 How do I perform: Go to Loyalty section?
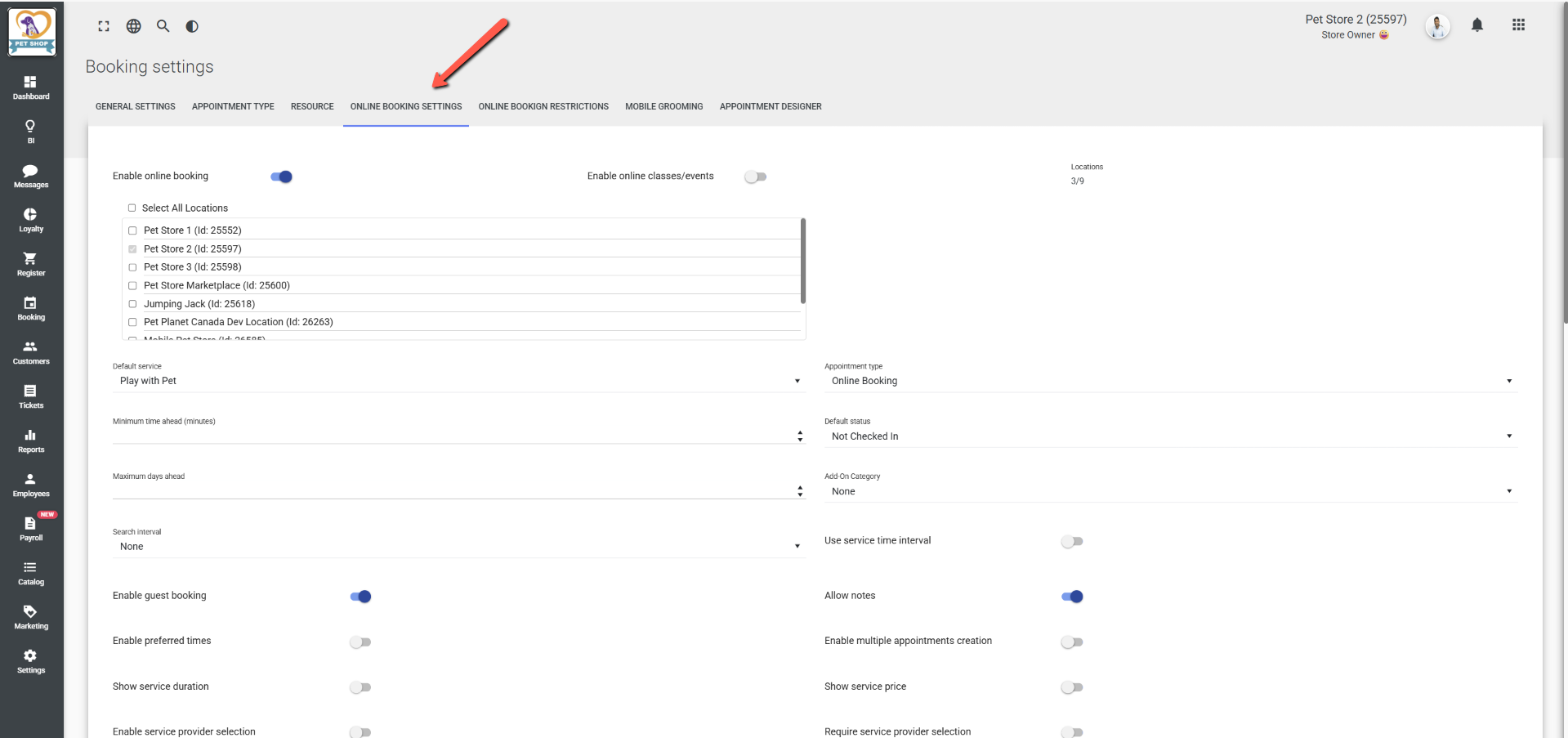(31, 220)
